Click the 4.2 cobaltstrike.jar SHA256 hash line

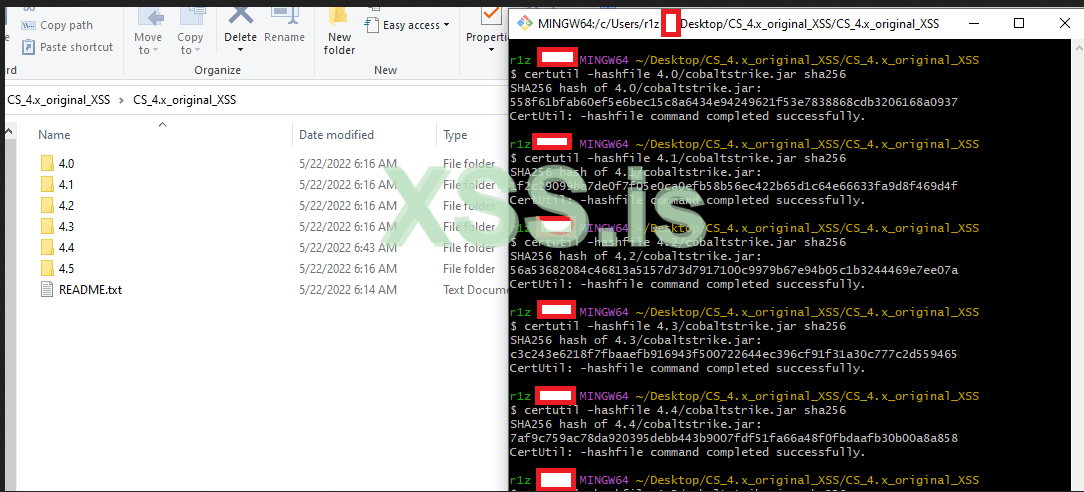pos(733,270)
